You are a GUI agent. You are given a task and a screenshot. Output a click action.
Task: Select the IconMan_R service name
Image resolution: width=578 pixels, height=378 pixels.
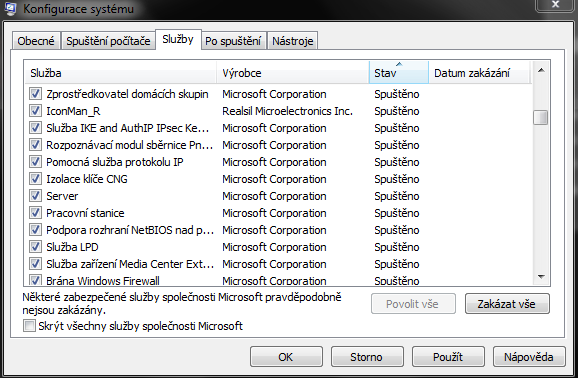point(73,111)
